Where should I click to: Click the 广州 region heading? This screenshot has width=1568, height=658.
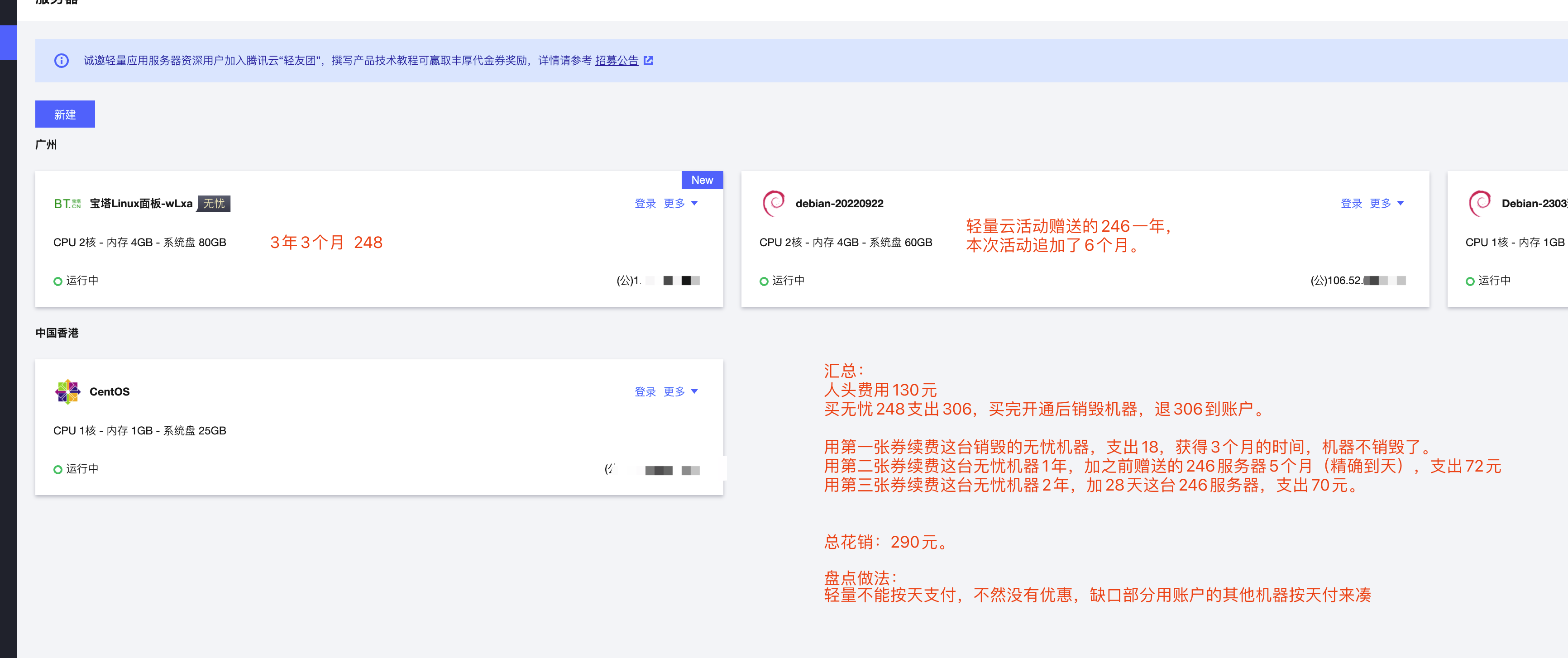click(46, 145)
